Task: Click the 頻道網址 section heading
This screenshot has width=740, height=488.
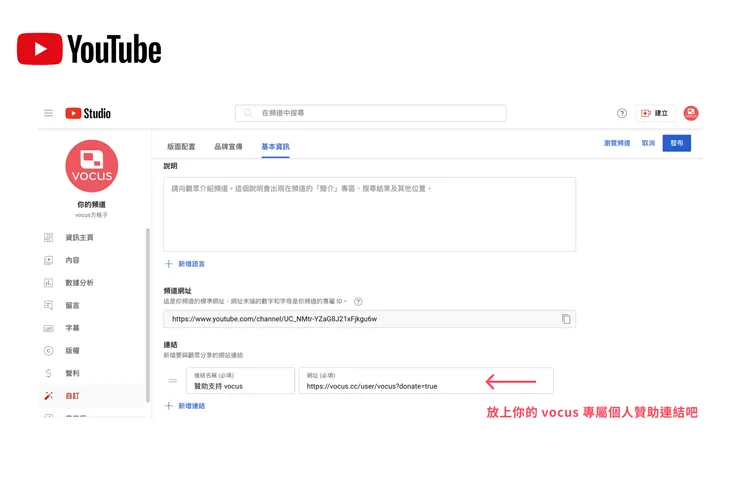Action: 177,291
